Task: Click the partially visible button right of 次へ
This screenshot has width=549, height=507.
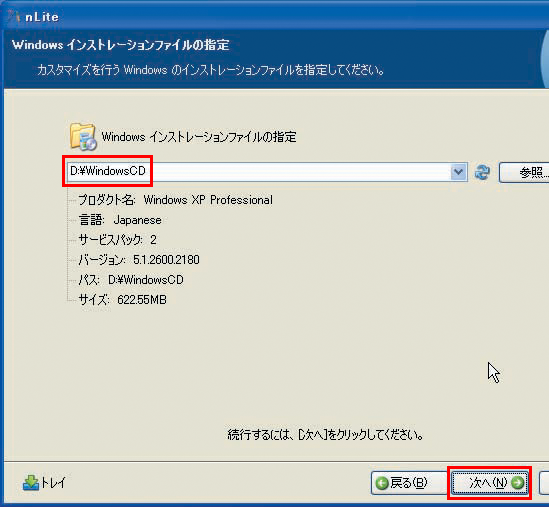Action: pyautogui.click(x=544, y=483)
